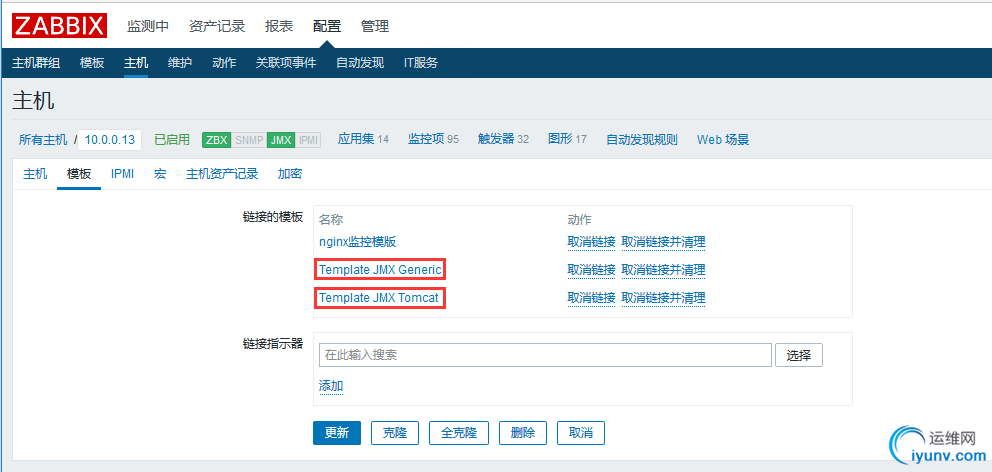Screen dimensions: 992x472
Task: Click the 链接的模板 field label
Action: tap(273, 217)
